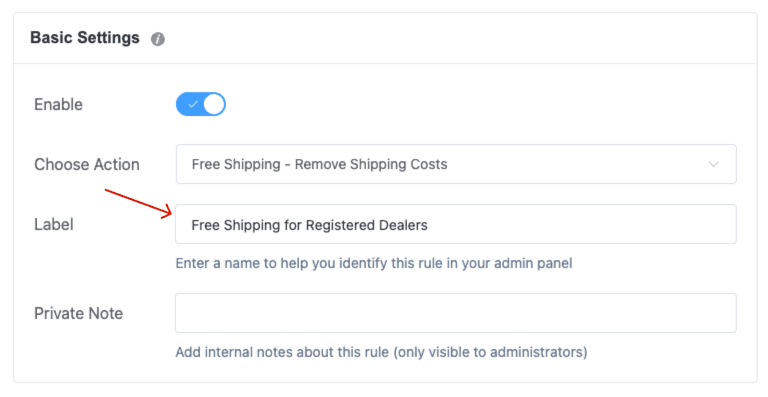The width and height of the screenshot is (768, 397).
Task: Select the 'Free Shipping - Remove Shipping Costs' value
Action: (x=319, y=164)
